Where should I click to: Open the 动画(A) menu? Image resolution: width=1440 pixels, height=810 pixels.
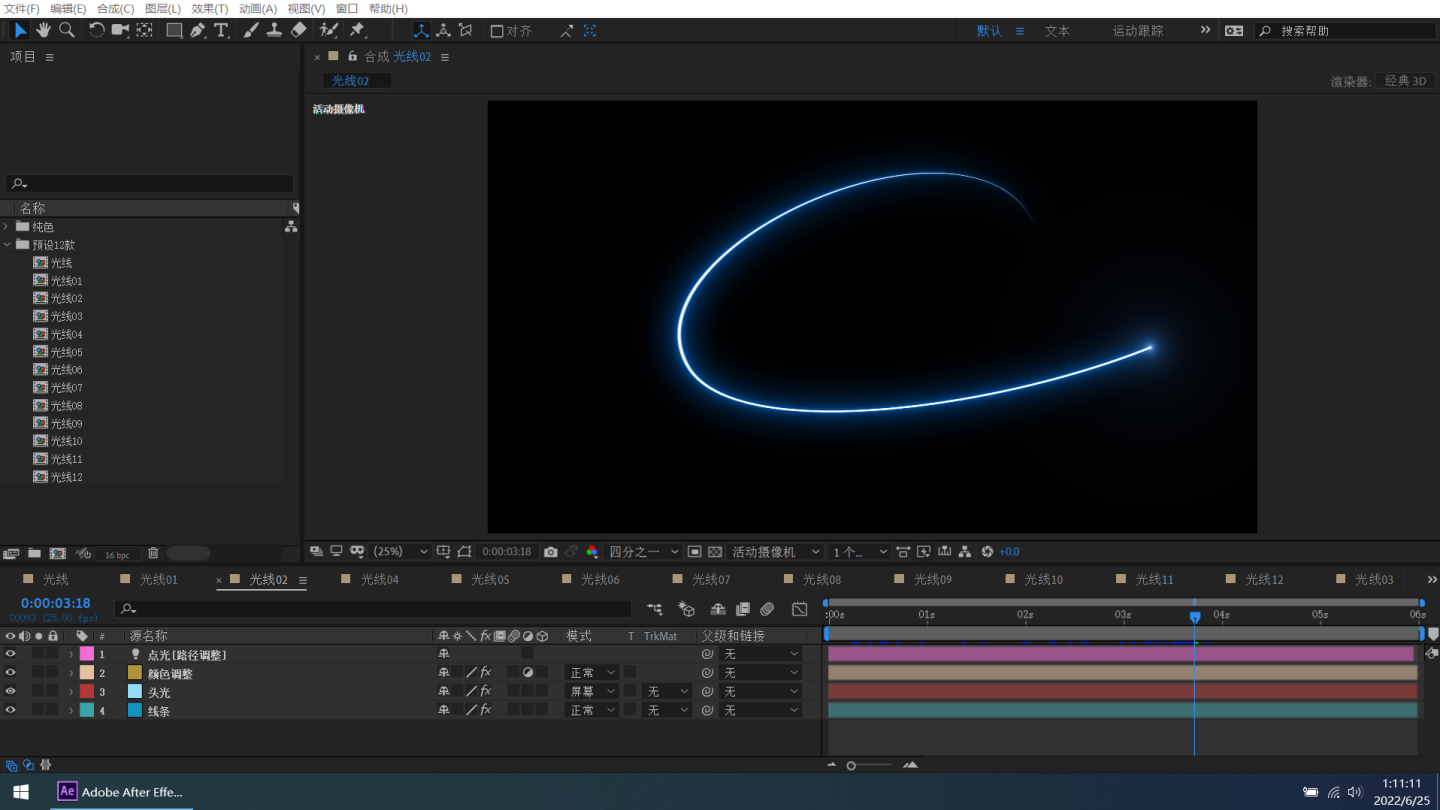point(258,8)
